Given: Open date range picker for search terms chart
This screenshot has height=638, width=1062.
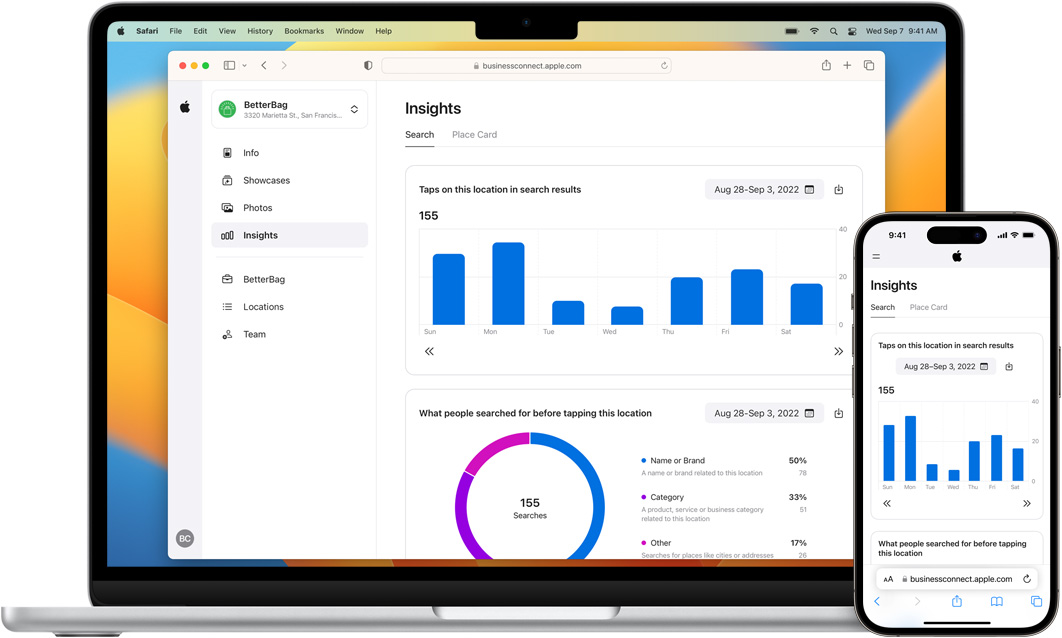Looking at the screenshot, I should [764, 413].
